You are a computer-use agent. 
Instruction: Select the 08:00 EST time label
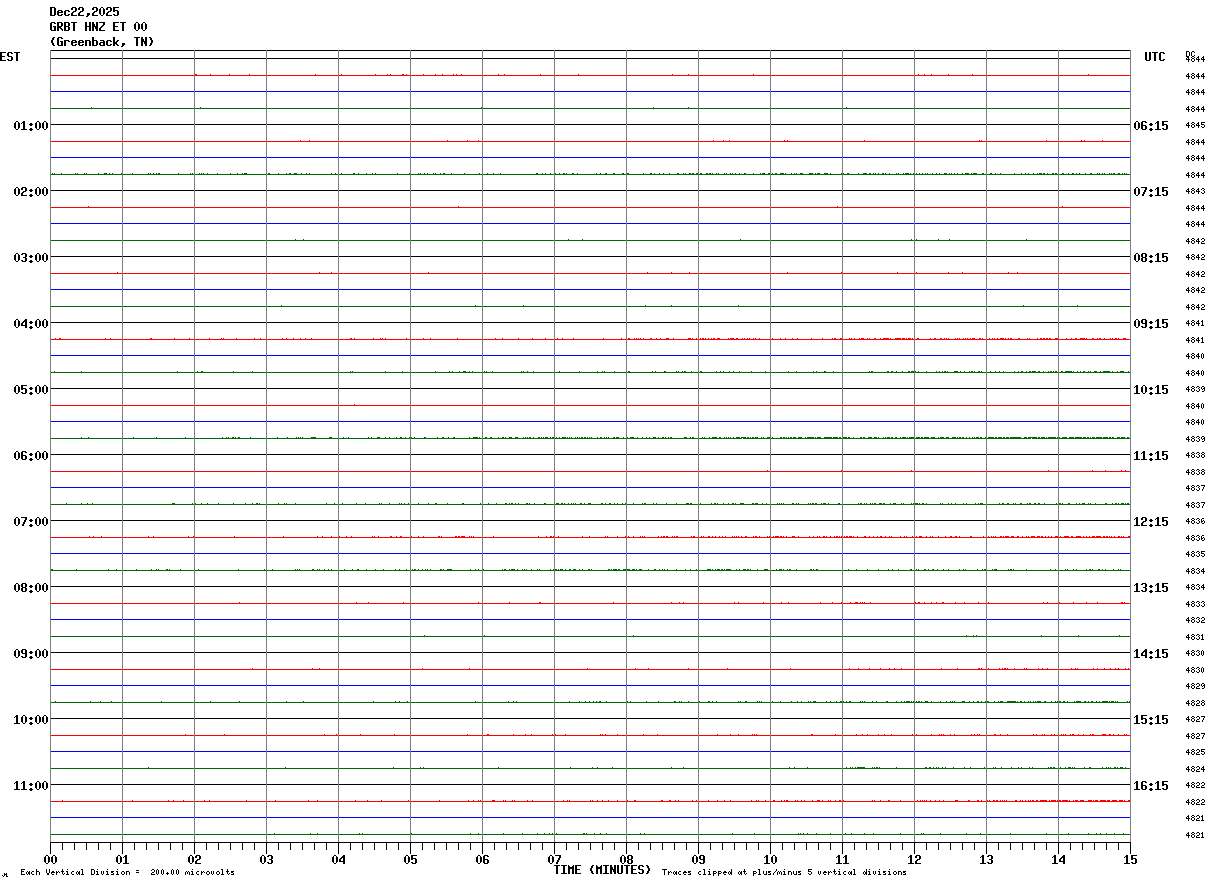pos(31,588)
